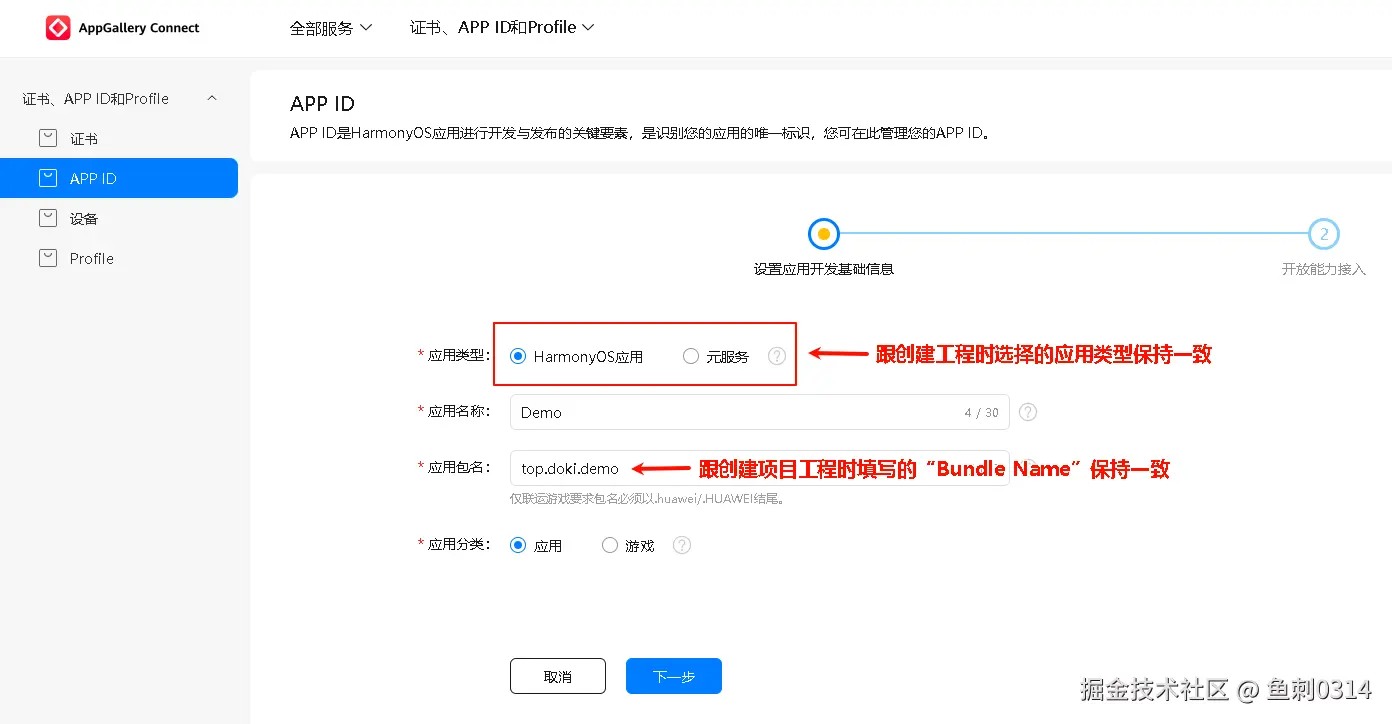Open the 全部服务 dropdown menu
This screenshot has height=724, width=1392.
[x=331, y=28]
